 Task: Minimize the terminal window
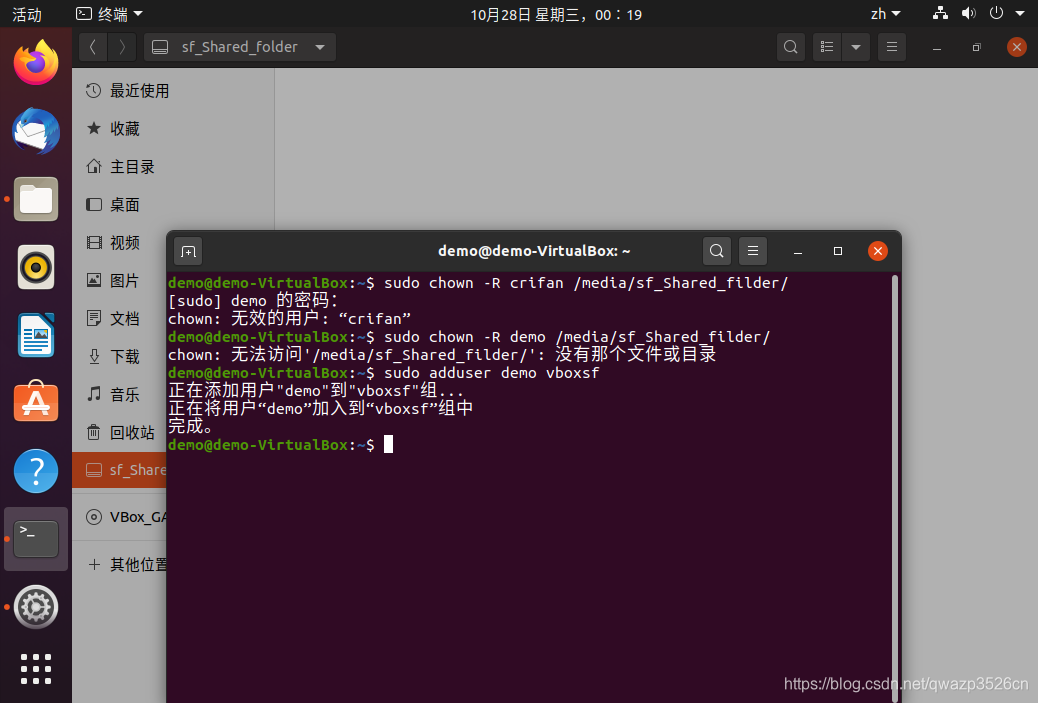798,252
